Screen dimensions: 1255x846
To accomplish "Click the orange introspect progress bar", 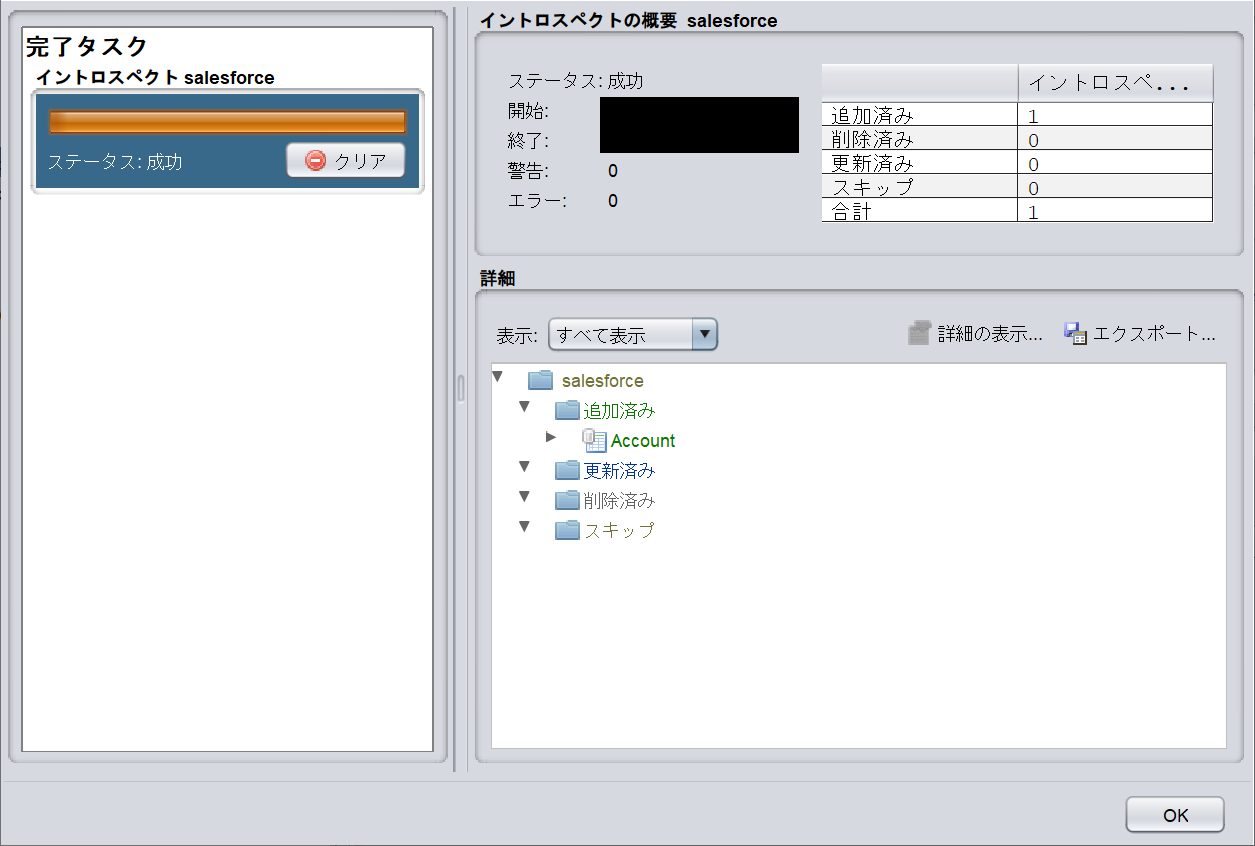I will pyautogui.click(x=228, y=122).
